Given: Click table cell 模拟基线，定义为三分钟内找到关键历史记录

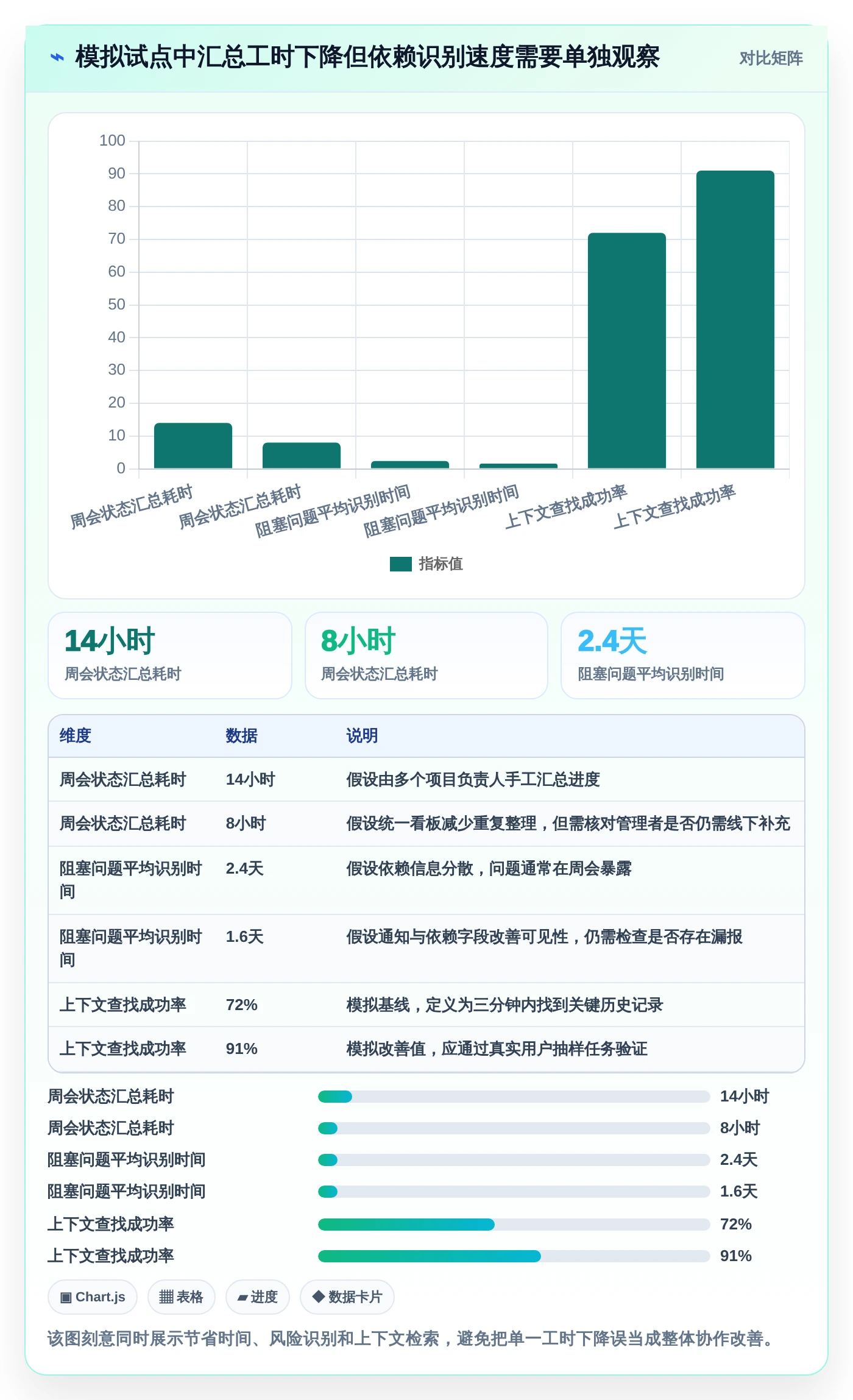Looking at the screenshot, I should click(x=505, y=1005).
